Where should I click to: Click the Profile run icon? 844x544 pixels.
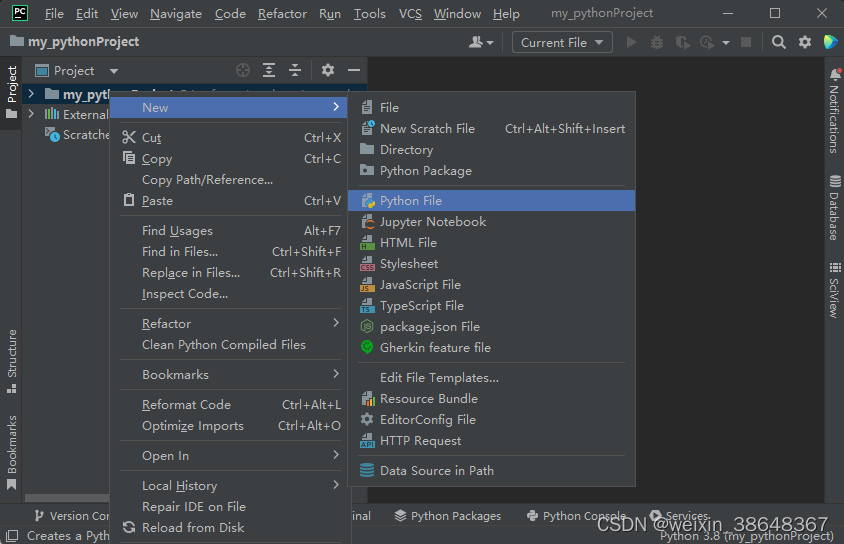707,42
